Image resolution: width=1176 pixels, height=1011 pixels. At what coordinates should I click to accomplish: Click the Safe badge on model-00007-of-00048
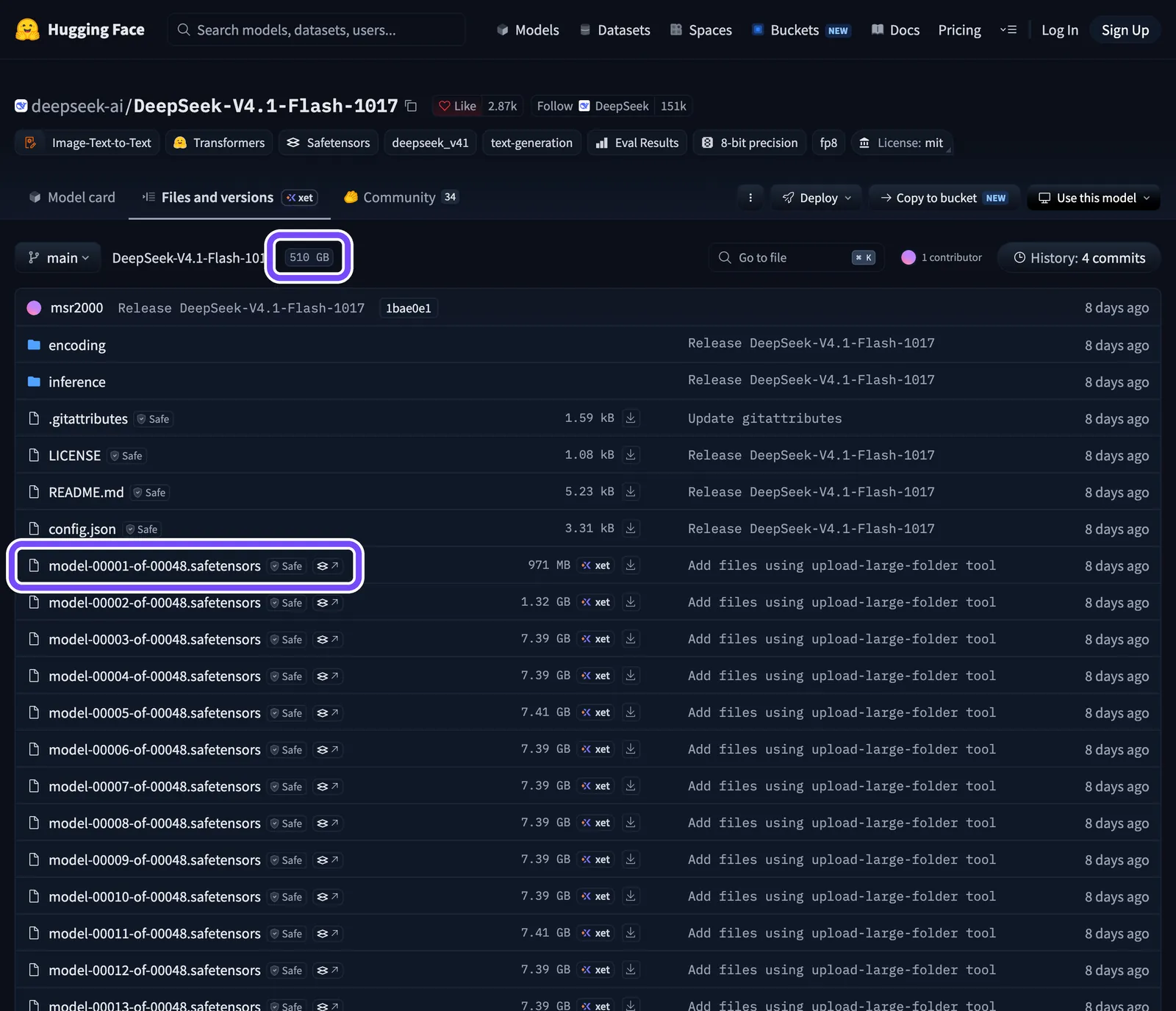(x=287, y=787)
